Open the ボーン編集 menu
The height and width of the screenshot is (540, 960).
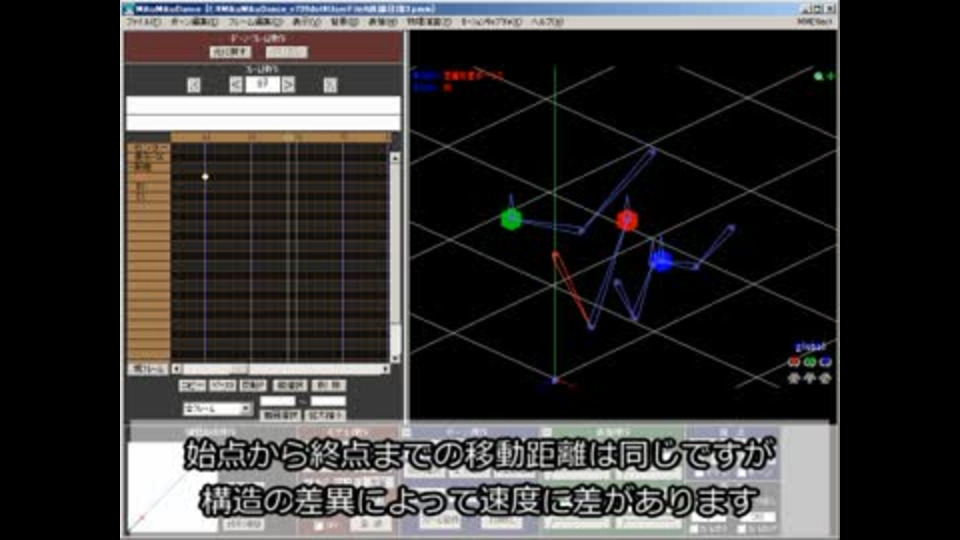(x=193, y=22)
